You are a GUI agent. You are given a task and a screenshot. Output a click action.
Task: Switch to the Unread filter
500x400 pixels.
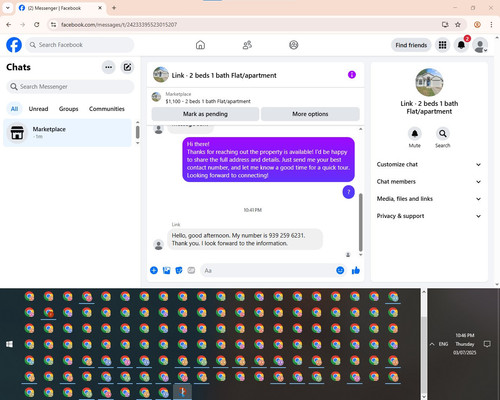[x=38, y=109]
